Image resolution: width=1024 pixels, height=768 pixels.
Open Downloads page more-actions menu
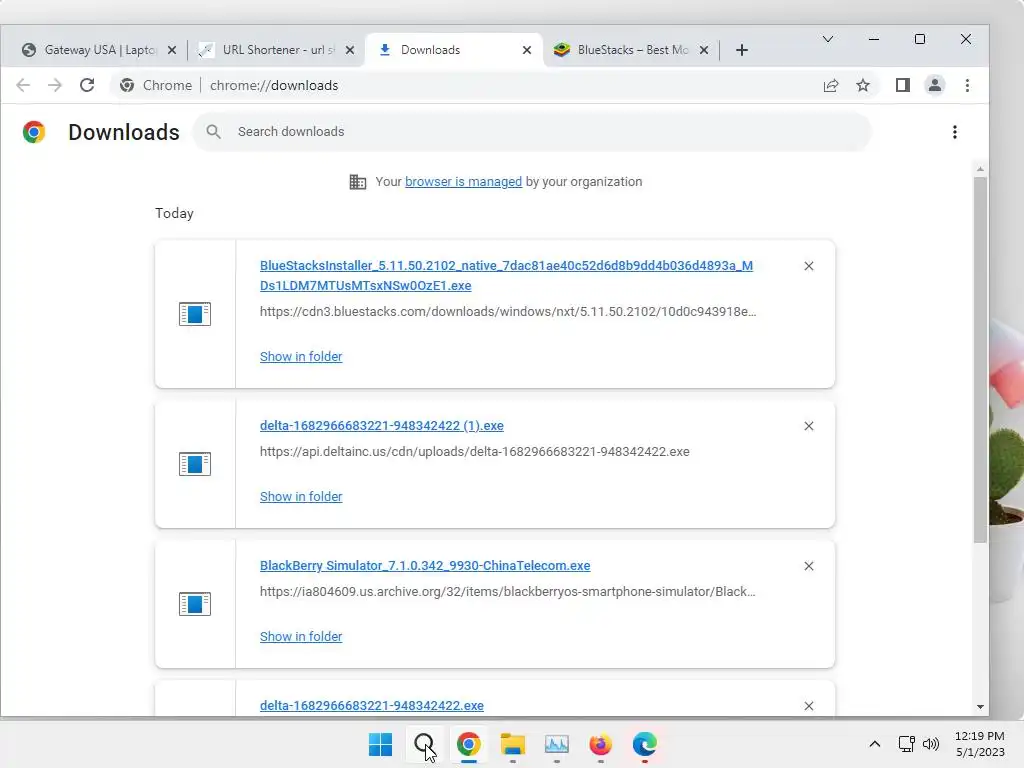955,132
